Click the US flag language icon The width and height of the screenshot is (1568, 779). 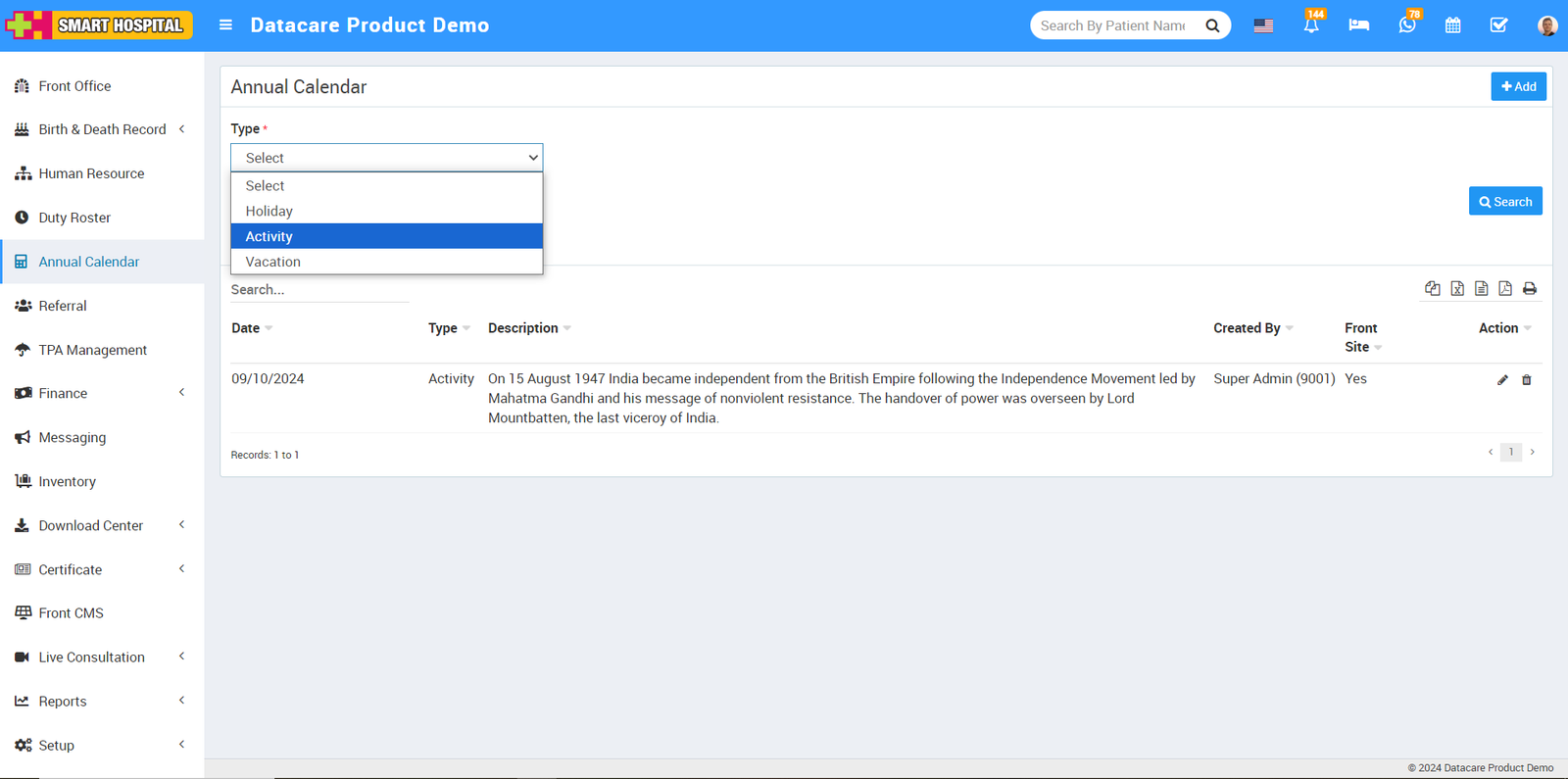1263,25
